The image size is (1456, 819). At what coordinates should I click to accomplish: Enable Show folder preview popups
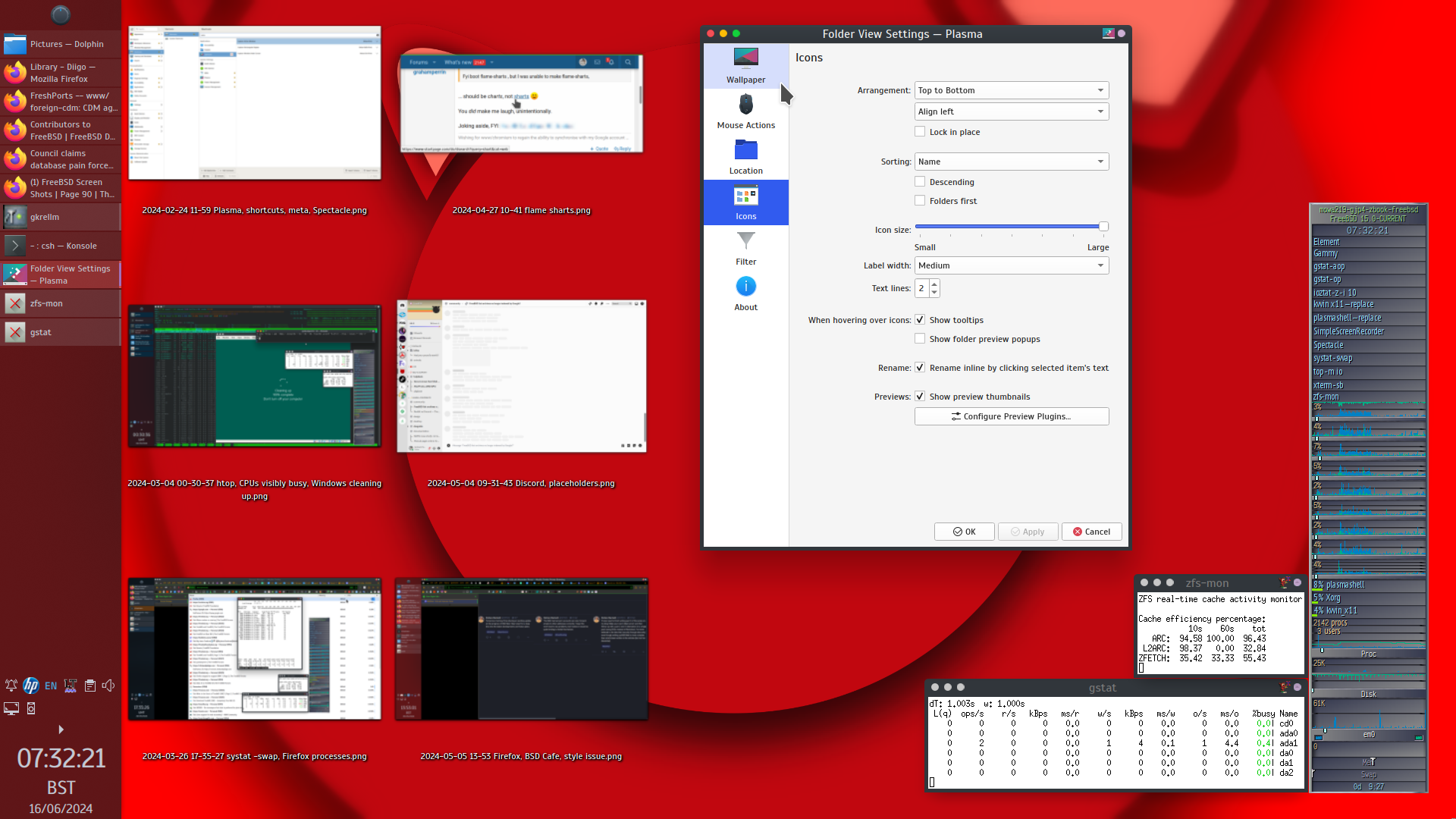[x=920, y=339]
